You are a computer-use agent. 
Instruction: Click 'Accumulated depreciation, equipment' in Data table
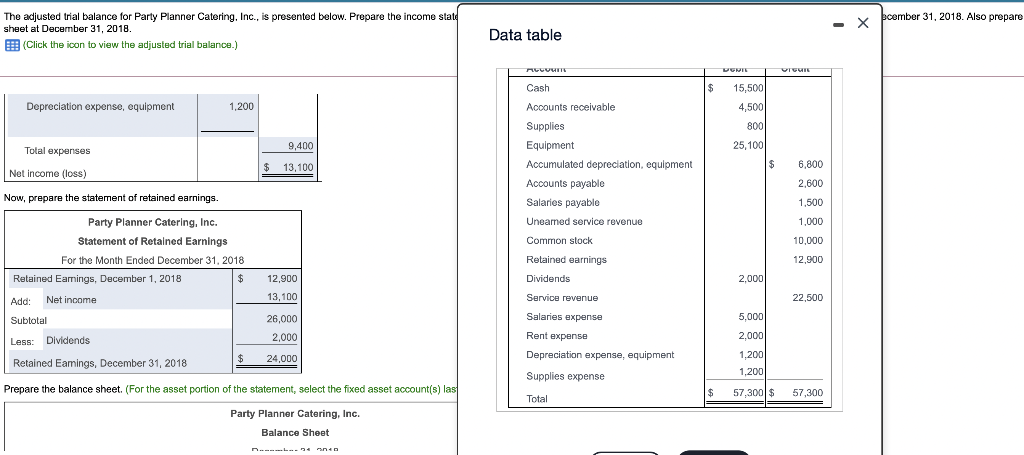(x=609, y=165)
